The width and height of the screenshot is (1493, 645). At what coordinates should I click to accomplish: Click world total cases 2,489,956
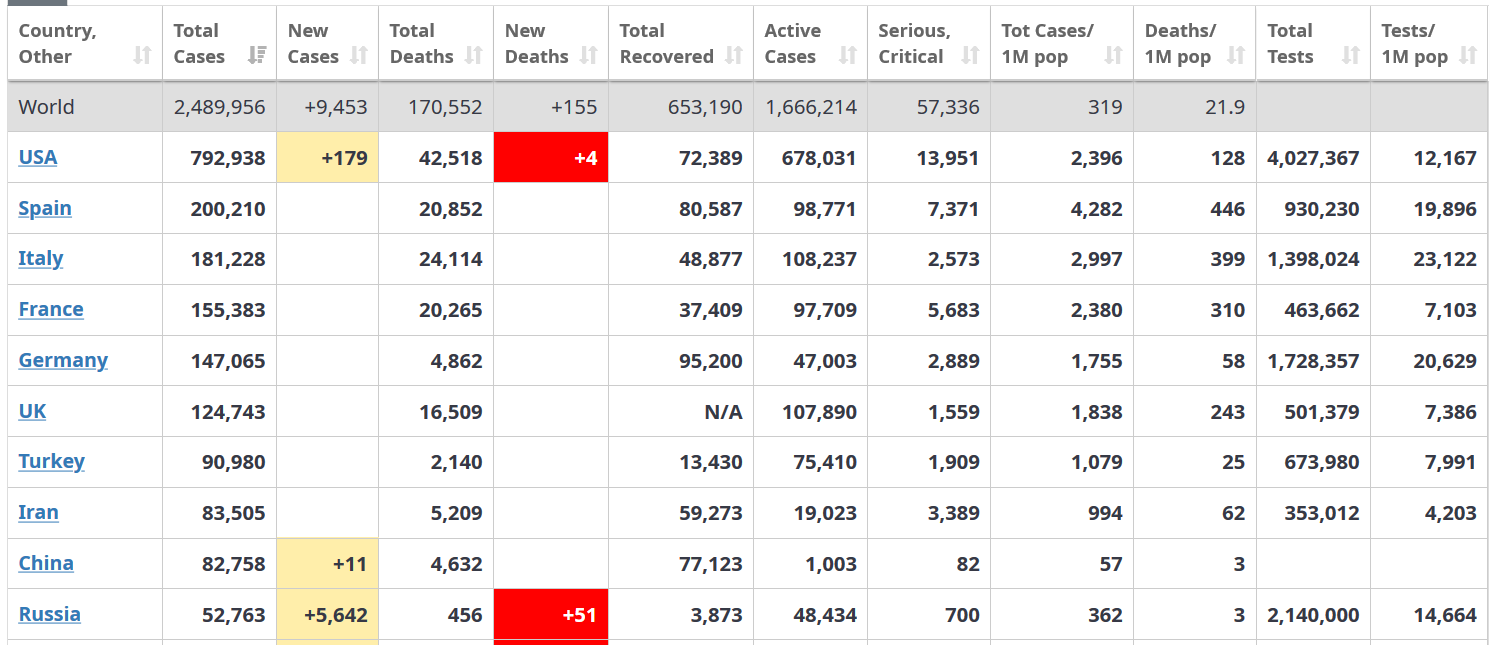(x=220, y=107)
